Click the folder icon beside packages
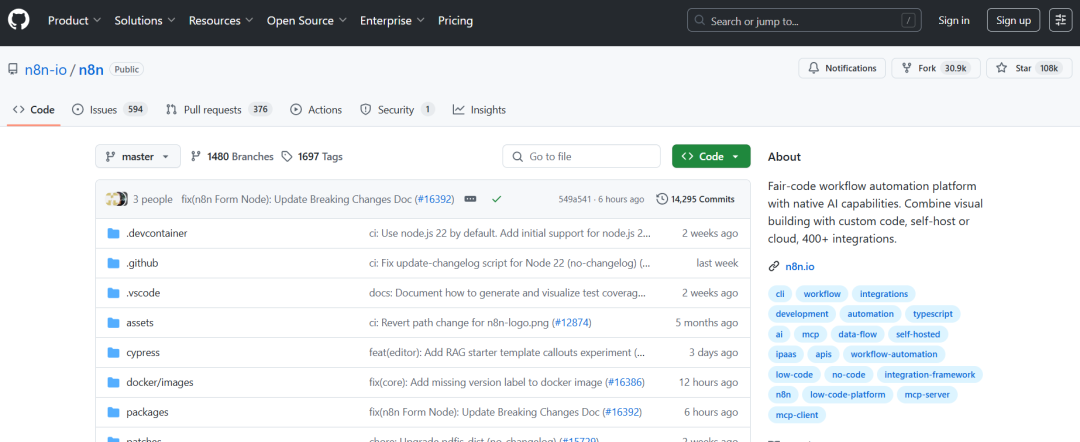 (114, 412)
